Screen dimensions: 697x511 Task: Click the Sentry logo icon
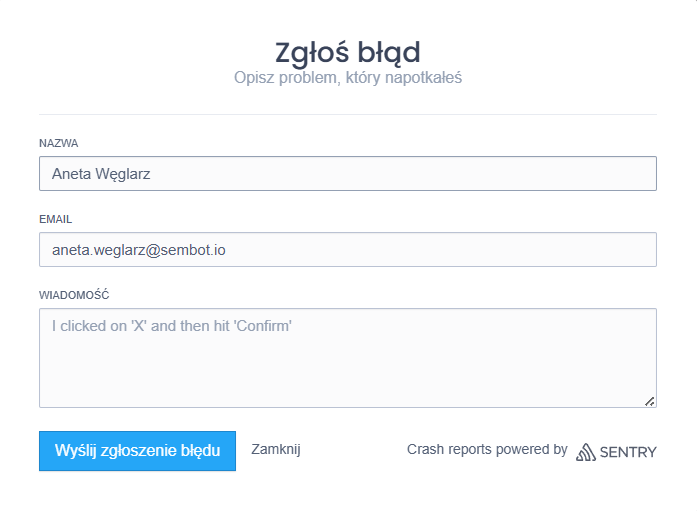[586, 451]
